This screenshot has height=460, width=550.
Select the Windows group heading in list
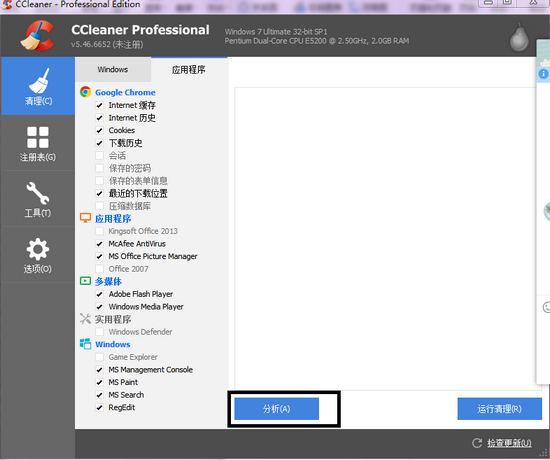coord(113,344)
